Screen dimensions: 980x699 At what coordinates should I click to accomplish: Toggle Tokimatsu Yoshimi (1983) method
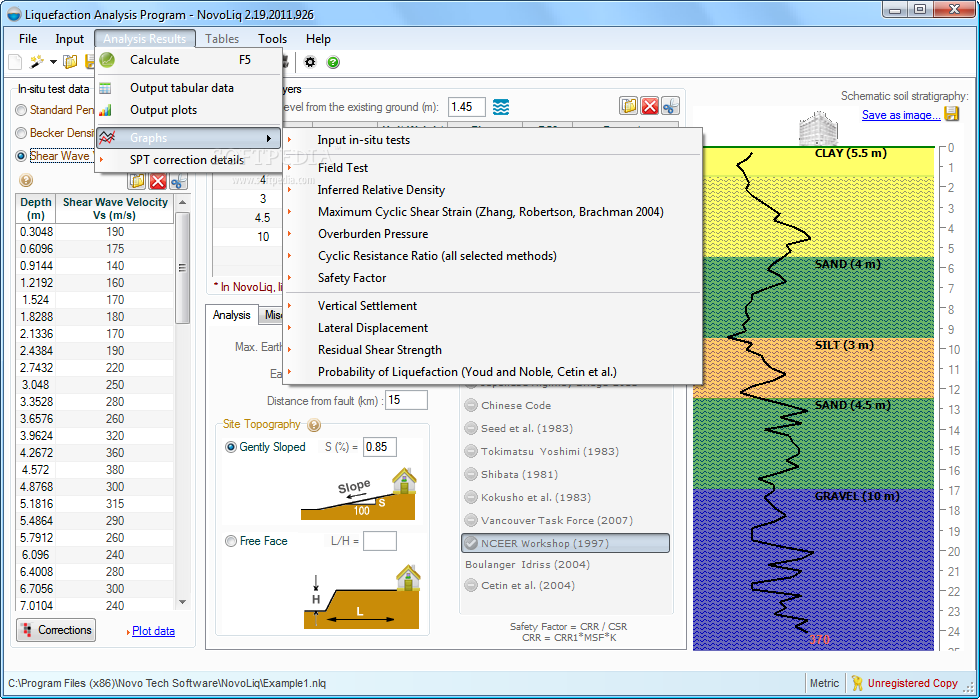(471, 451)
